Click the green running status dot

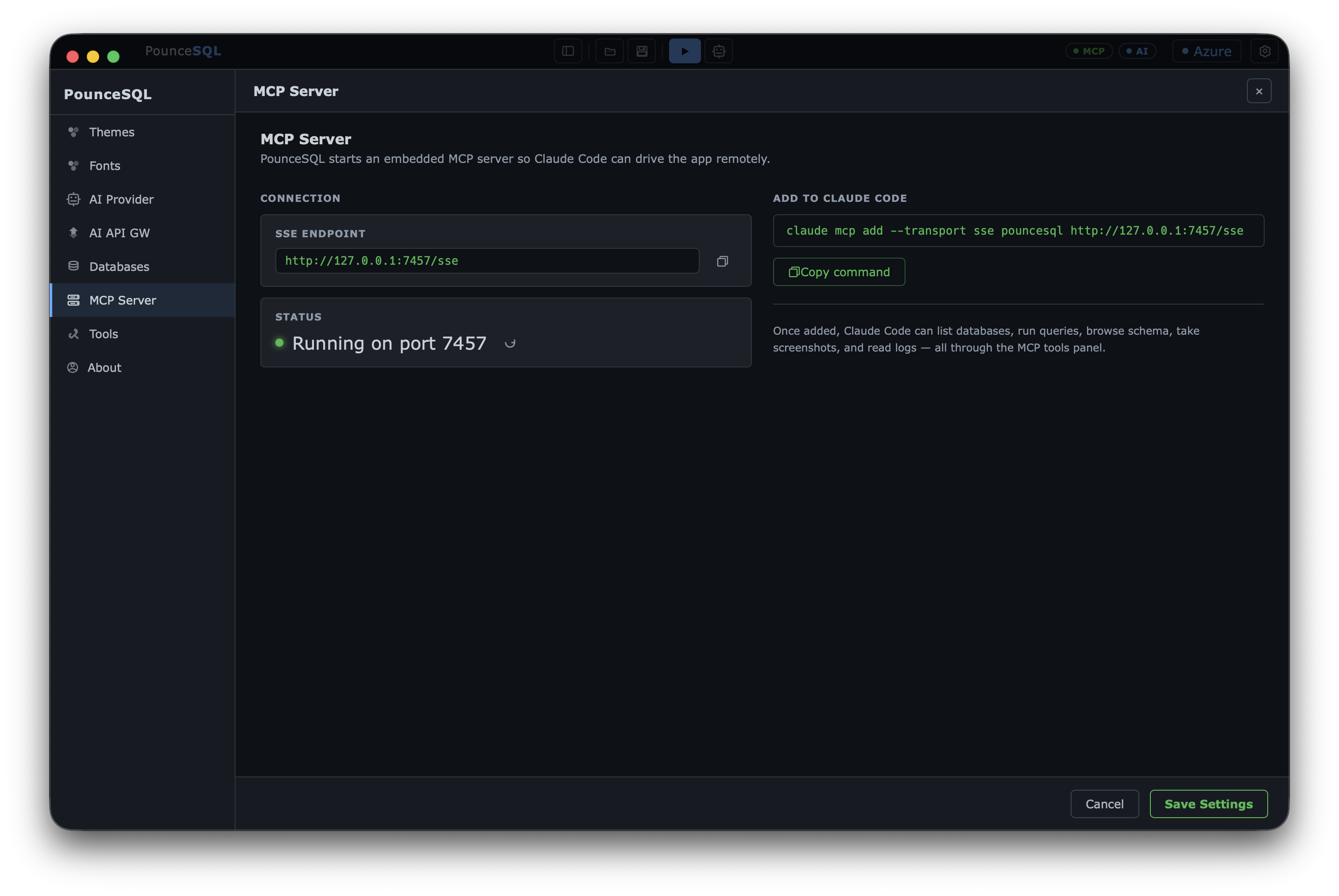(x=279, y=343)
